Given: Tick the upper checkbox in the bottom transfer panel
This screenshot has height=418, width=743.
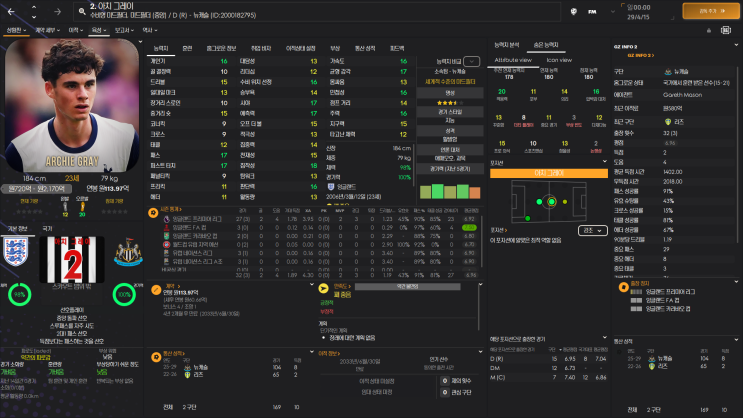Looking at the screenshot, I should [x=444, y=380].
